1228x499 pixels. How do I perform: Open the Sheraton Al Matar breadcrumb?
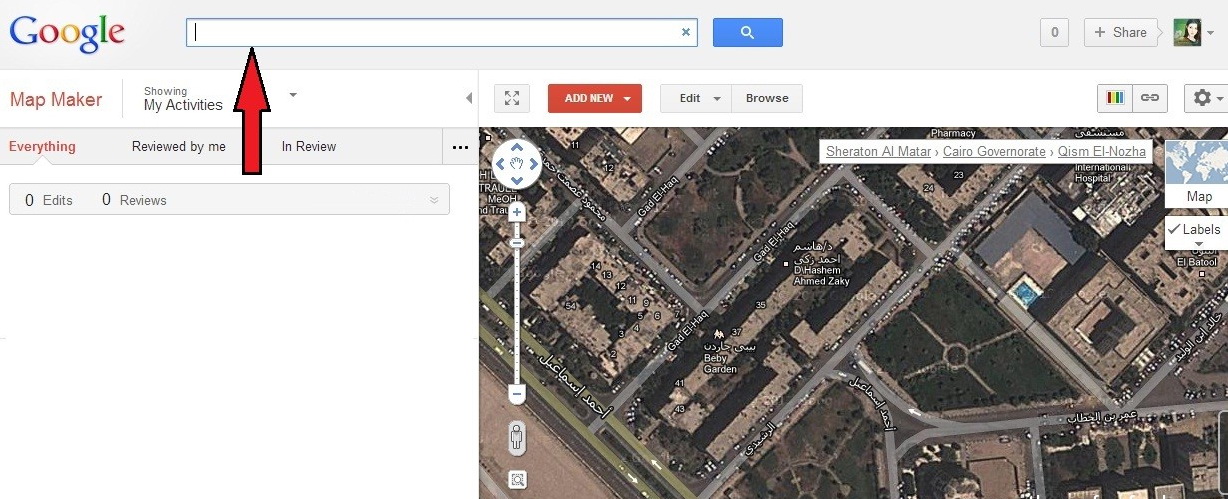(x=877, y=152)
